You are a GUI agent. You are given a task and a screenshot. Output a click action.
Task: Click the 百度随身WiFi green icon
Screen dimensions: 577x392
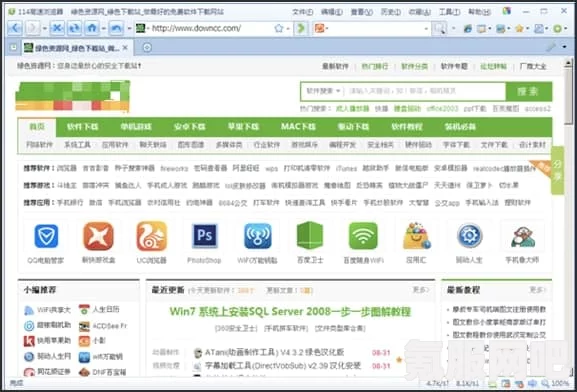point(363,236)
